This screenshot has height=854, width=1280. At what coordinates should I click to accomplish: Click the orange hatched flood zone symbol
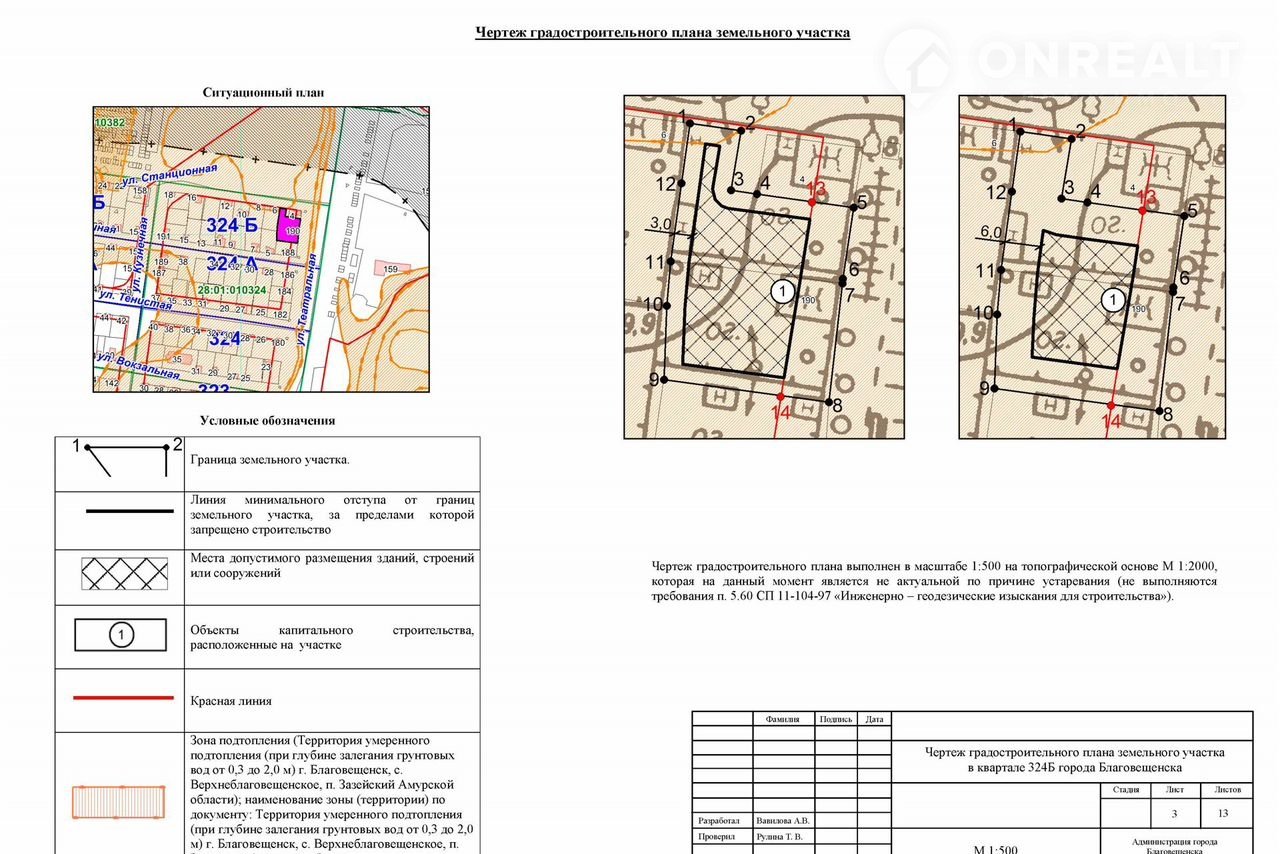coord(118,802)
